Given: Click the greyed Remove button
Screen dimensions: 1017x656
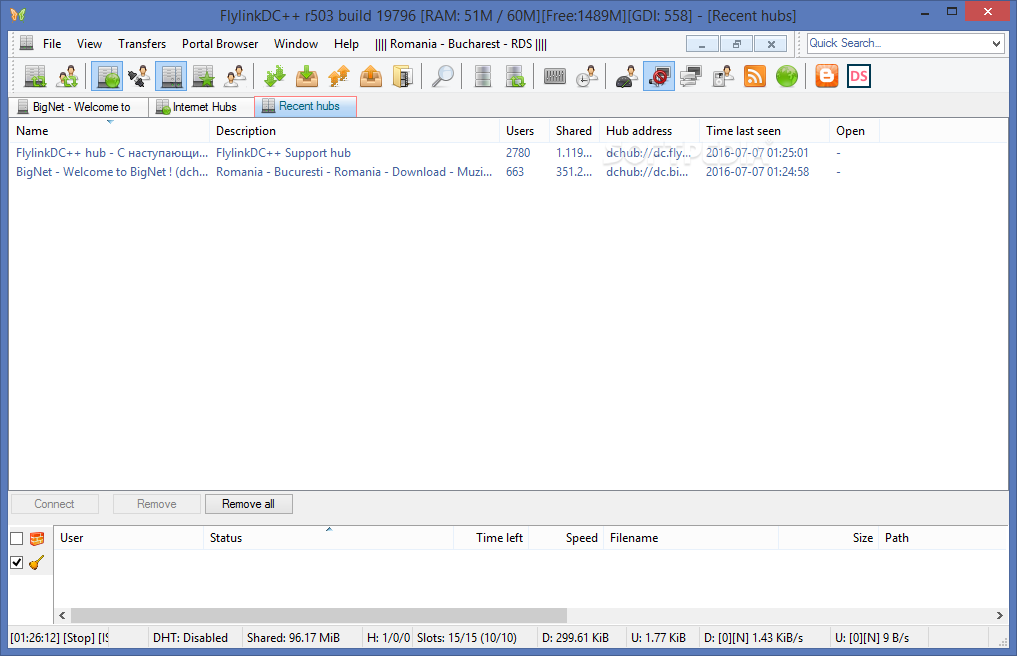Looking at the screenshot, I should (x=156, y=504).
